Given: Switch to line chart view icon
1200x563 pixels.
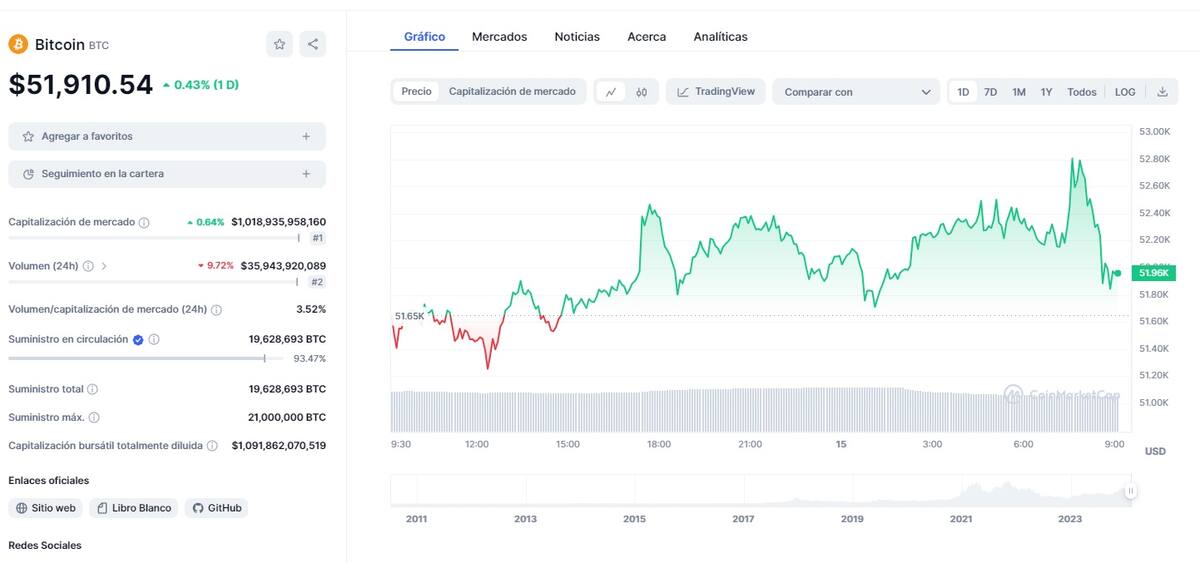Looking at the screenshot, I should click(611, 92).
